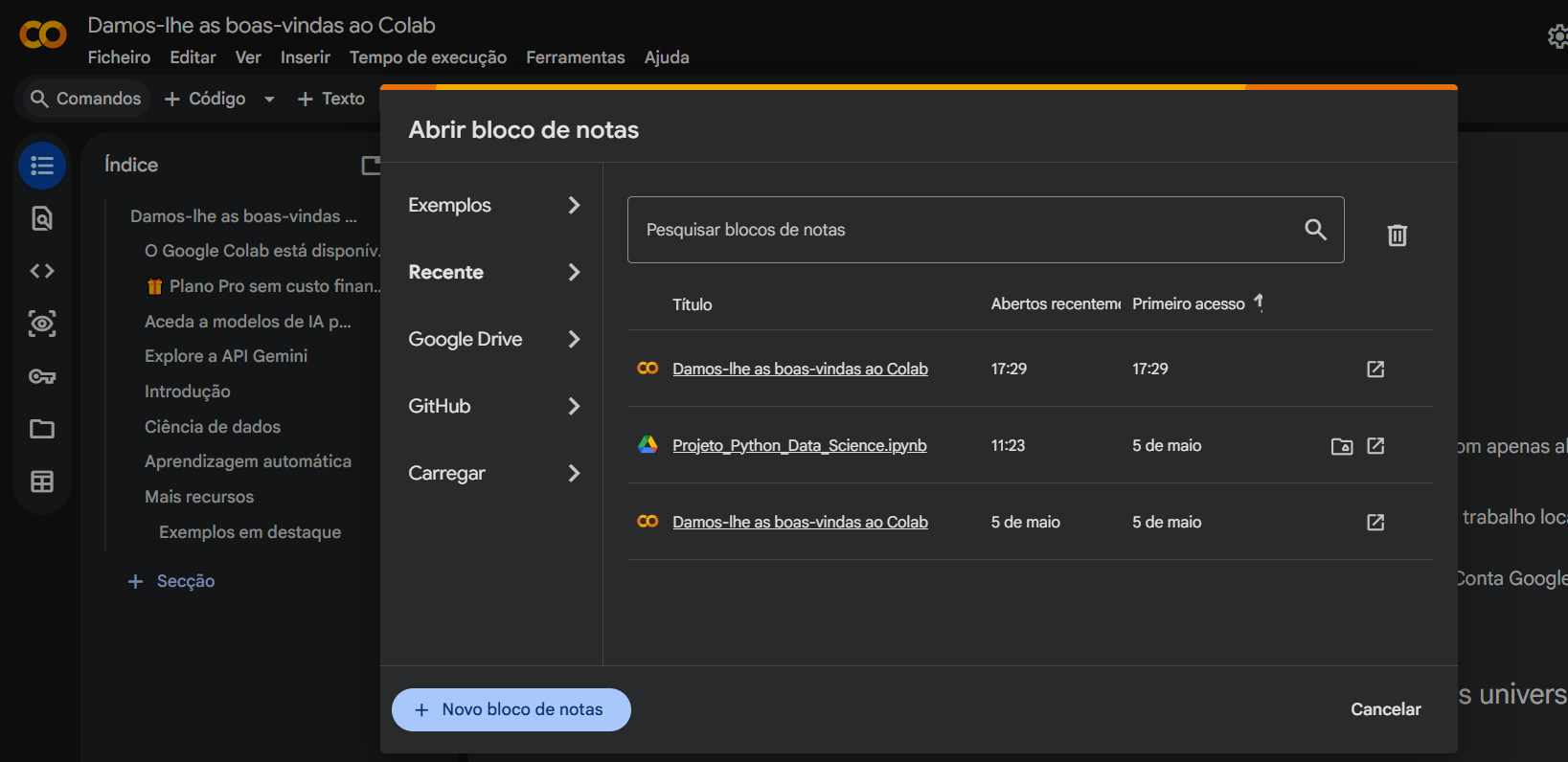
Task: Click the settings gear icon
Action: tap(1557, 36)
